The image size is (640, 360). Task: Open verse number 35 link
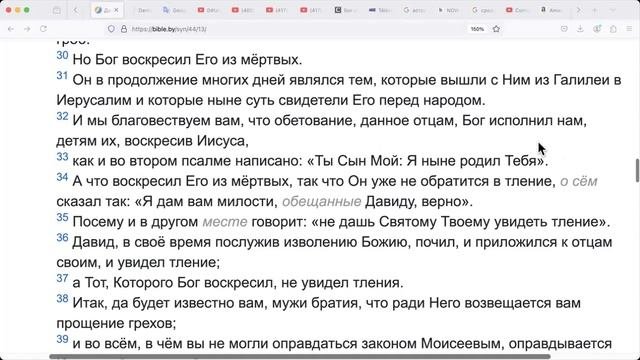[x=62, y=218]
